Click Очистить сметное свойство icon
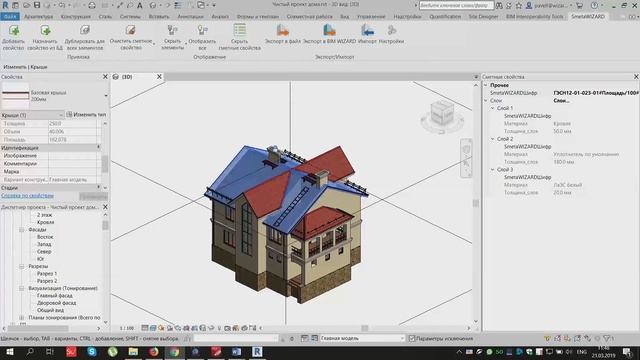The height and width of the screenshot is (360, 640). pyautogui.click(x=131, y=30)
